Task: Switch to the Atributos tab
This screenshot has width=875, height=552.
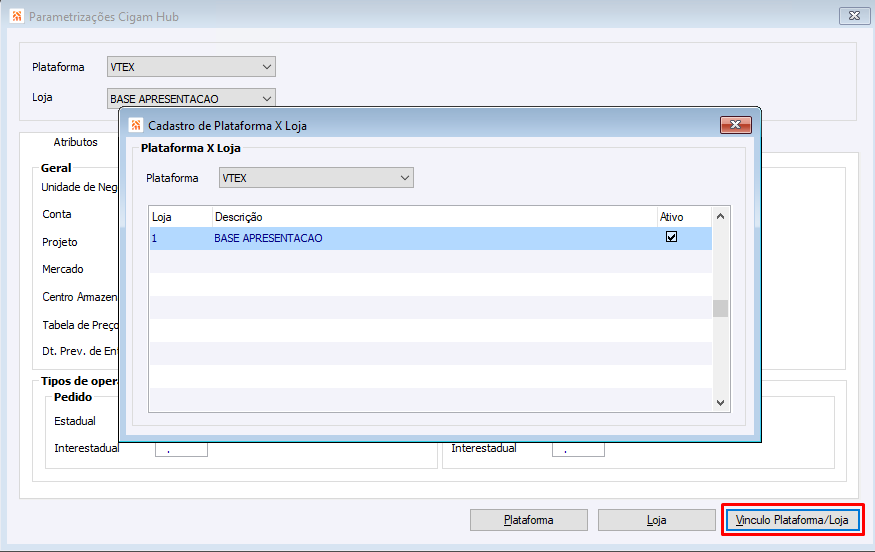Action: (75, 142)
